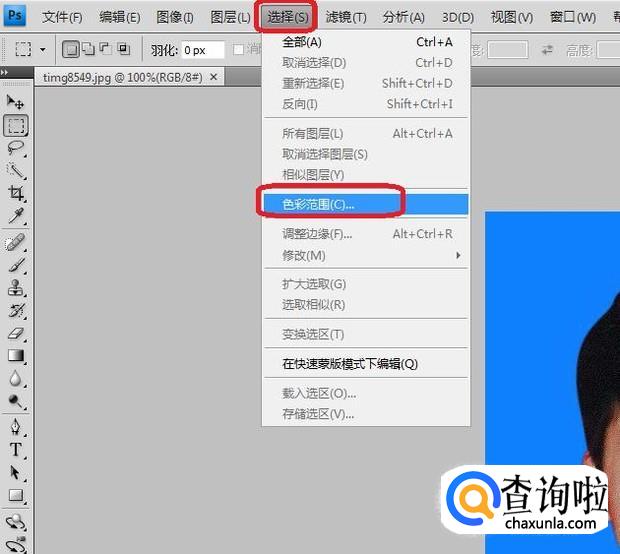The image size is (620, 554).
Task: Toggle the Add to Selection mode button
Action: (89, 49)
